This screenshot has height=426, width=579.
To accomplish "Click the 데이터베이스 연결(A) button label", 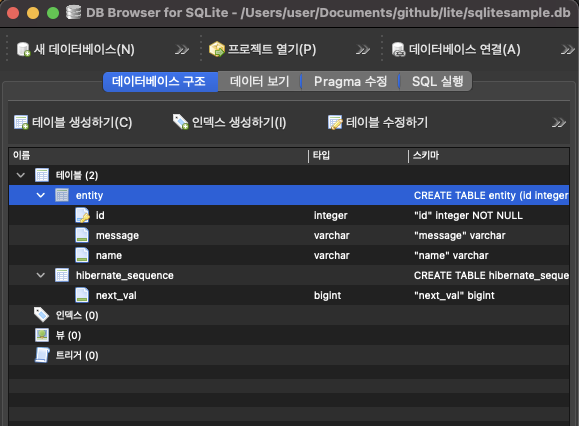I will point(465,49).
